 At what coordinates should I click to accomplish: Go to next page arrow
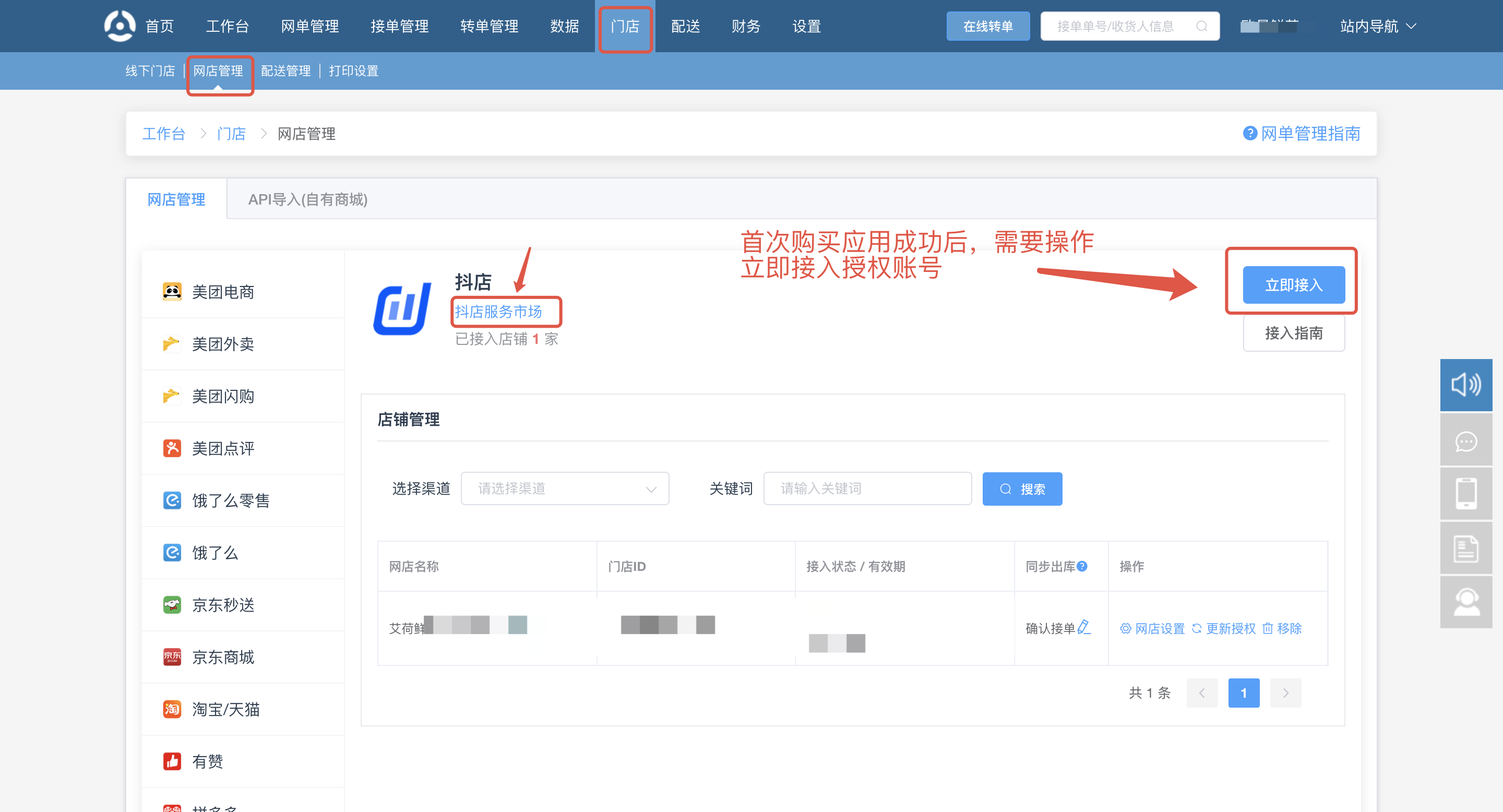click(x=1285, y=693)
